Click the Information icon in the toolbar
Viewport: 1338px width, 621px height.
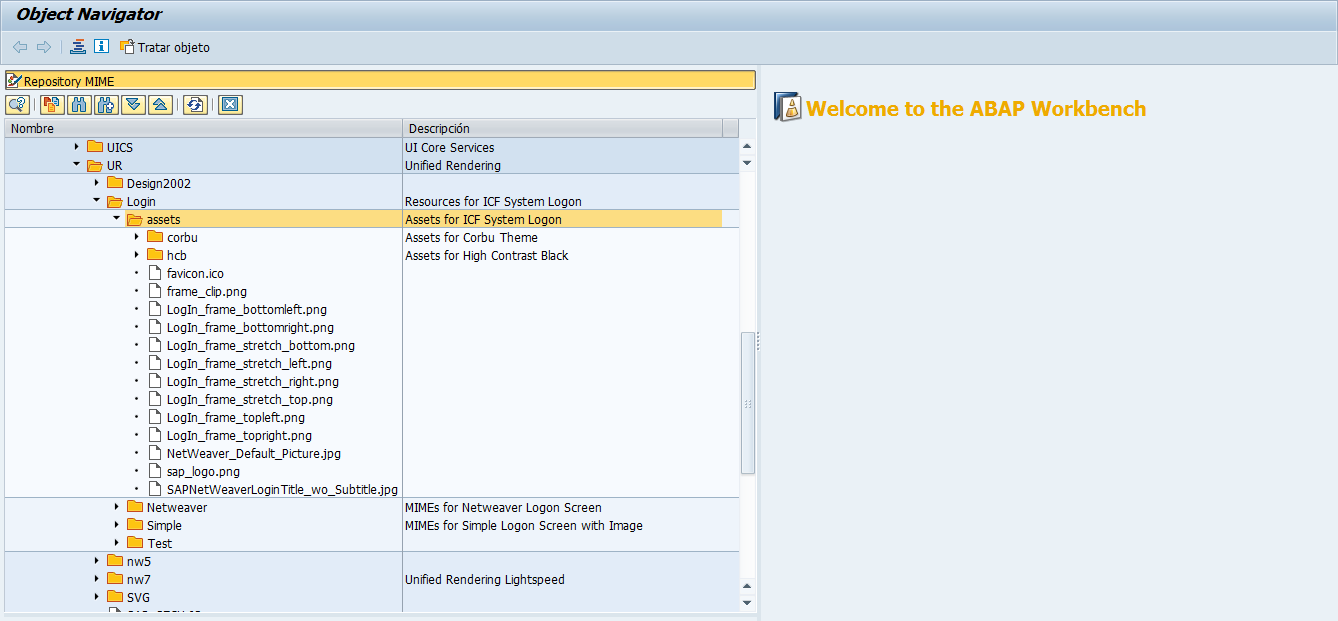(x=100, y=46)
